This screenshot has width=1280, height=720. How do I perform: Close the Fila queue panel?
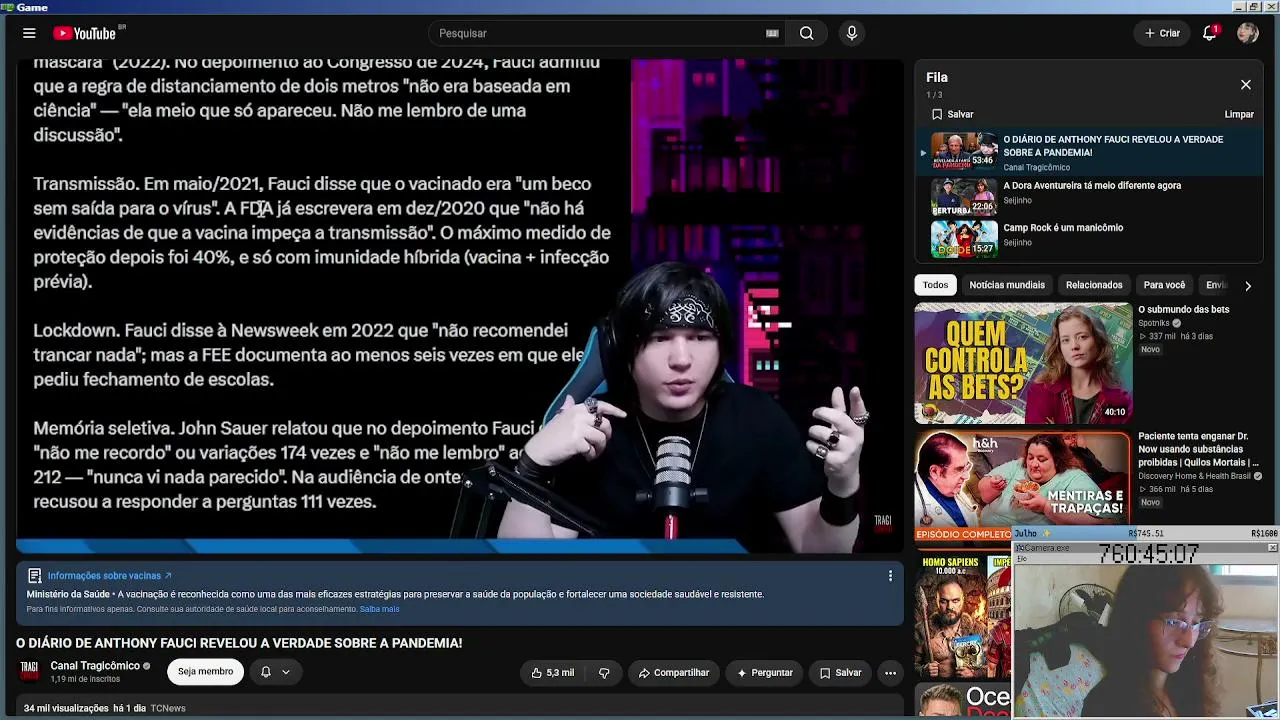[1246, 85]
